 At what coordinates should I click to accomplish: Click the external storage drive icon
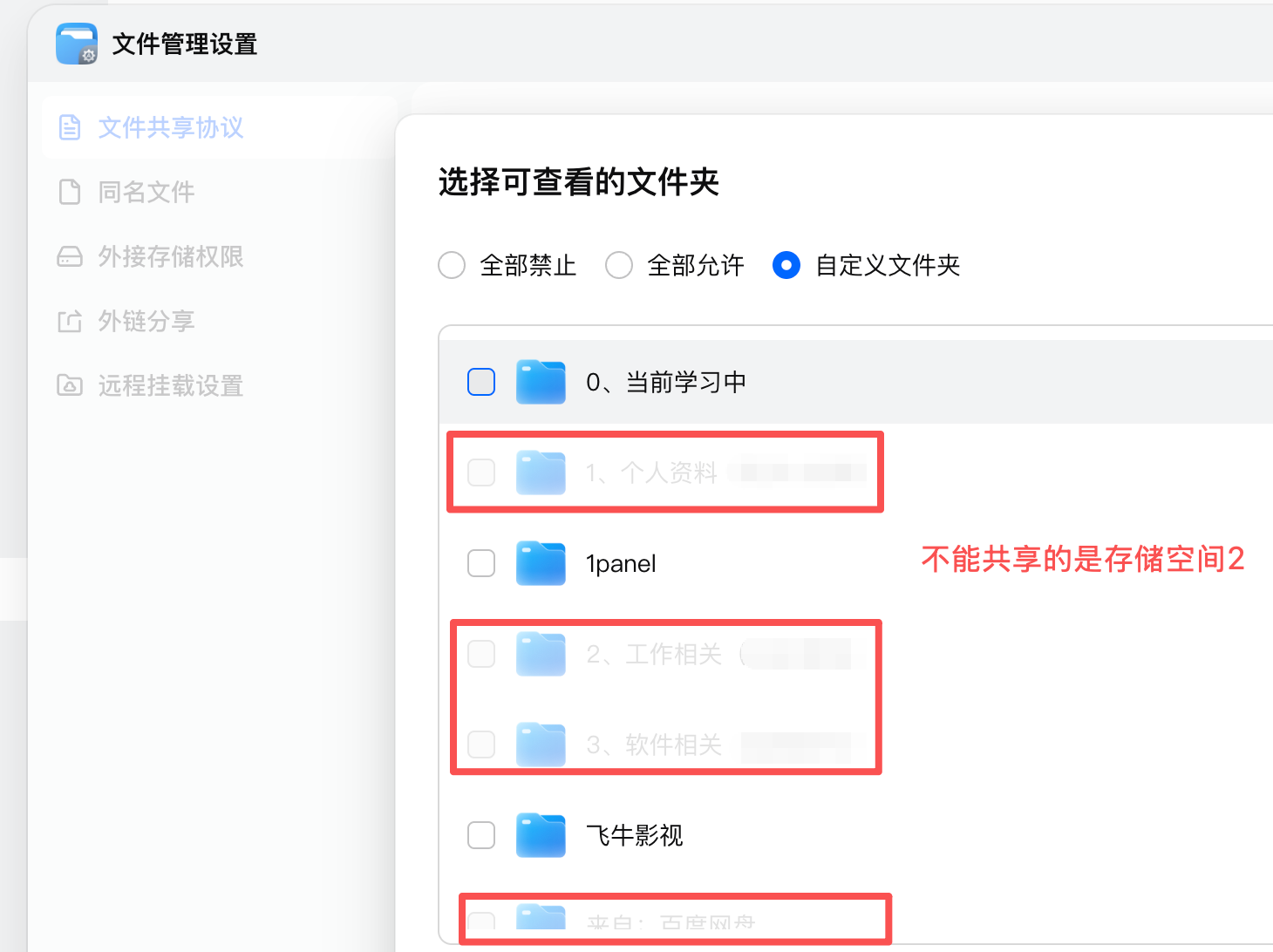pyautogui.click(x=70, y=256)
